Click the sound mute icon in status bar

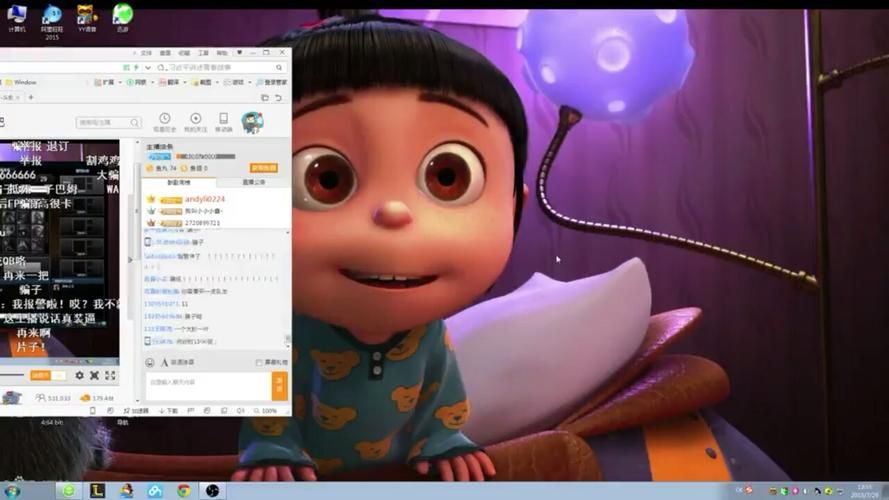coord(241,410)
